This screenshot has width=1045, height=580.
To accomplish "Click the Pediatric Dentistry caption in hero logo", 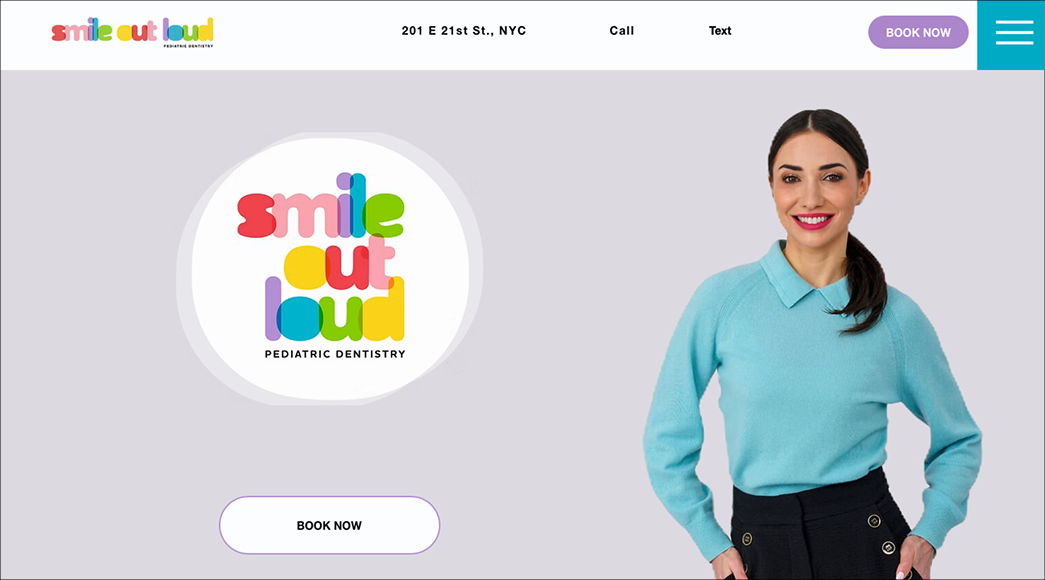I will [x=335, y=354].
